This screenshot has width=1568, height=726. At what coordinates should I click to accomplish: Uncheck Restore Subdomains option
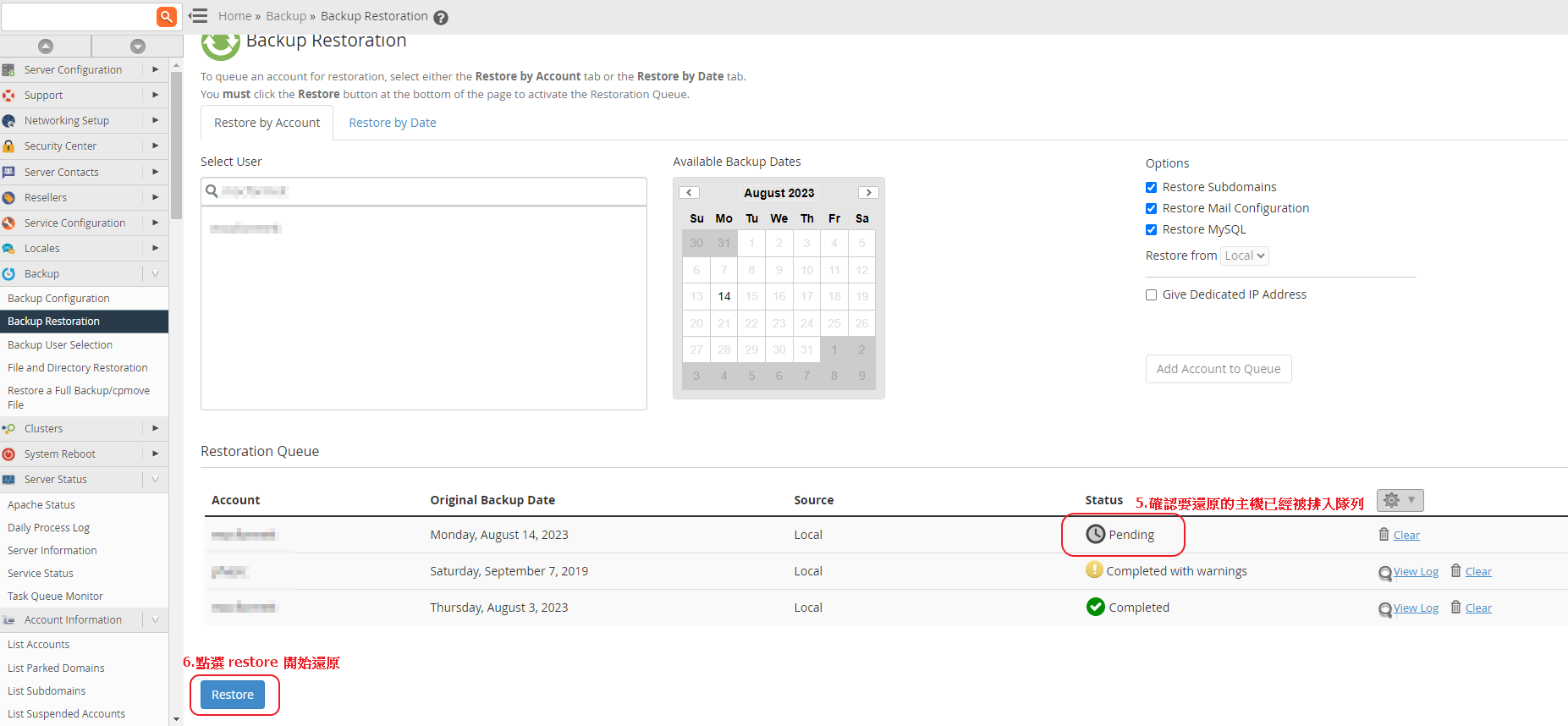[1151, 188]
